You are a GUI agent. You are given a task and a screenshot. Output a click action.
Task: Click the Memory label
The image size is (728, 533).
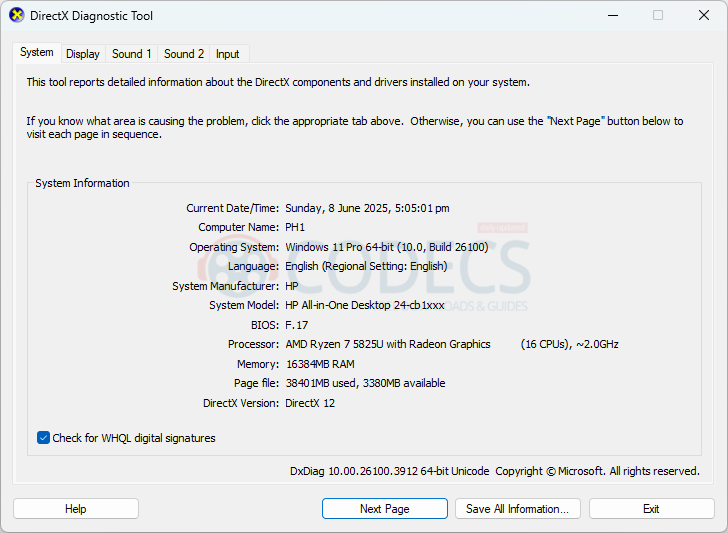258,364
